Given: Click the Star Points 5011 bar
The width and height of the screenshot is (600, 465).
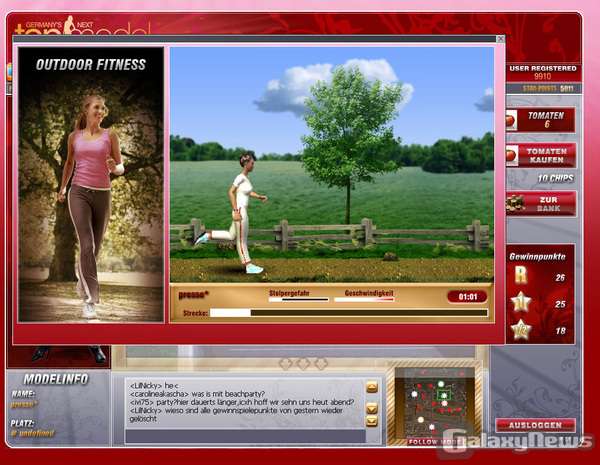Looking at the screenshot, I should pos(543,88).
